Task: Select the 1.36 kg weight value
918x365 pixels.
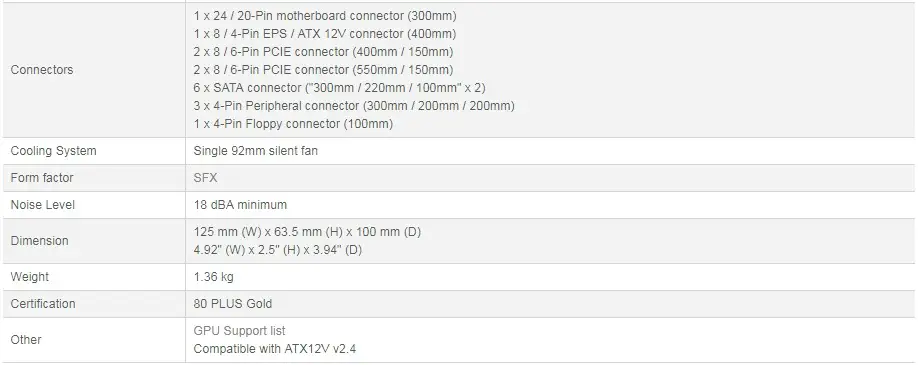Action: click(214, 277)
